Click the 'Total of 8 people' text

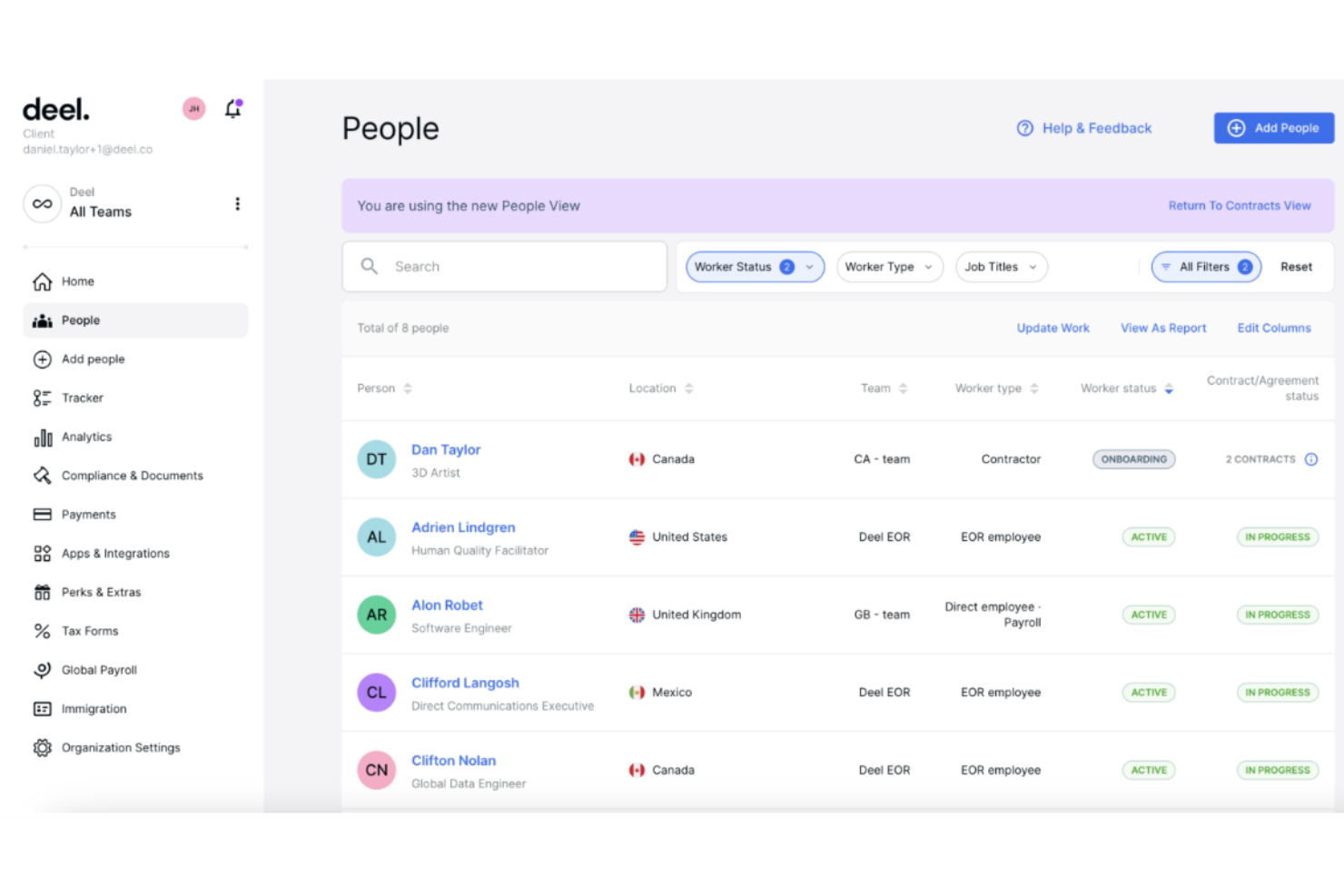point(402,329)
